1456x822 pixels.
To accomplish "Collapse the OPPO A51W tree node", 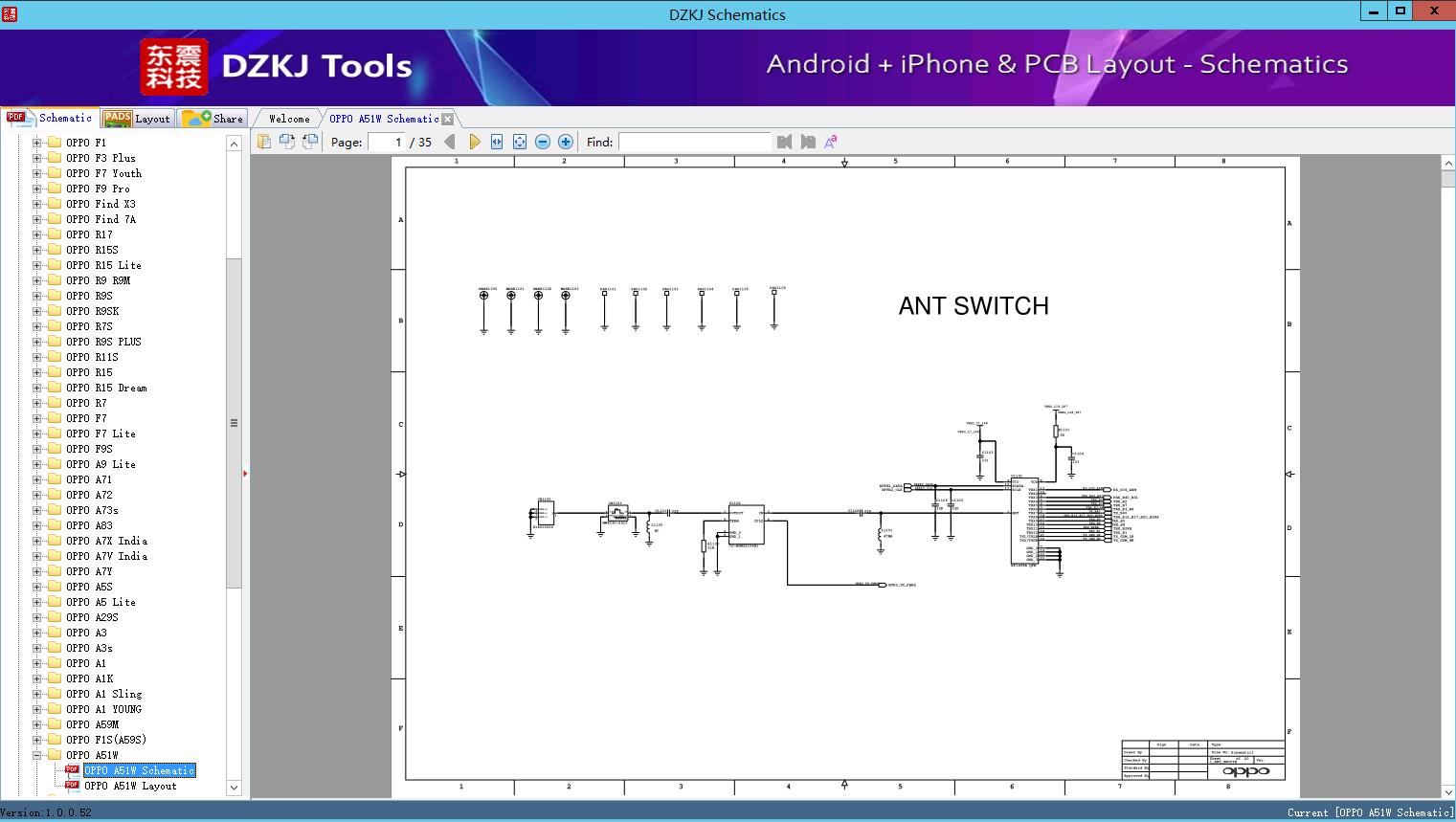I will (37, 755).
